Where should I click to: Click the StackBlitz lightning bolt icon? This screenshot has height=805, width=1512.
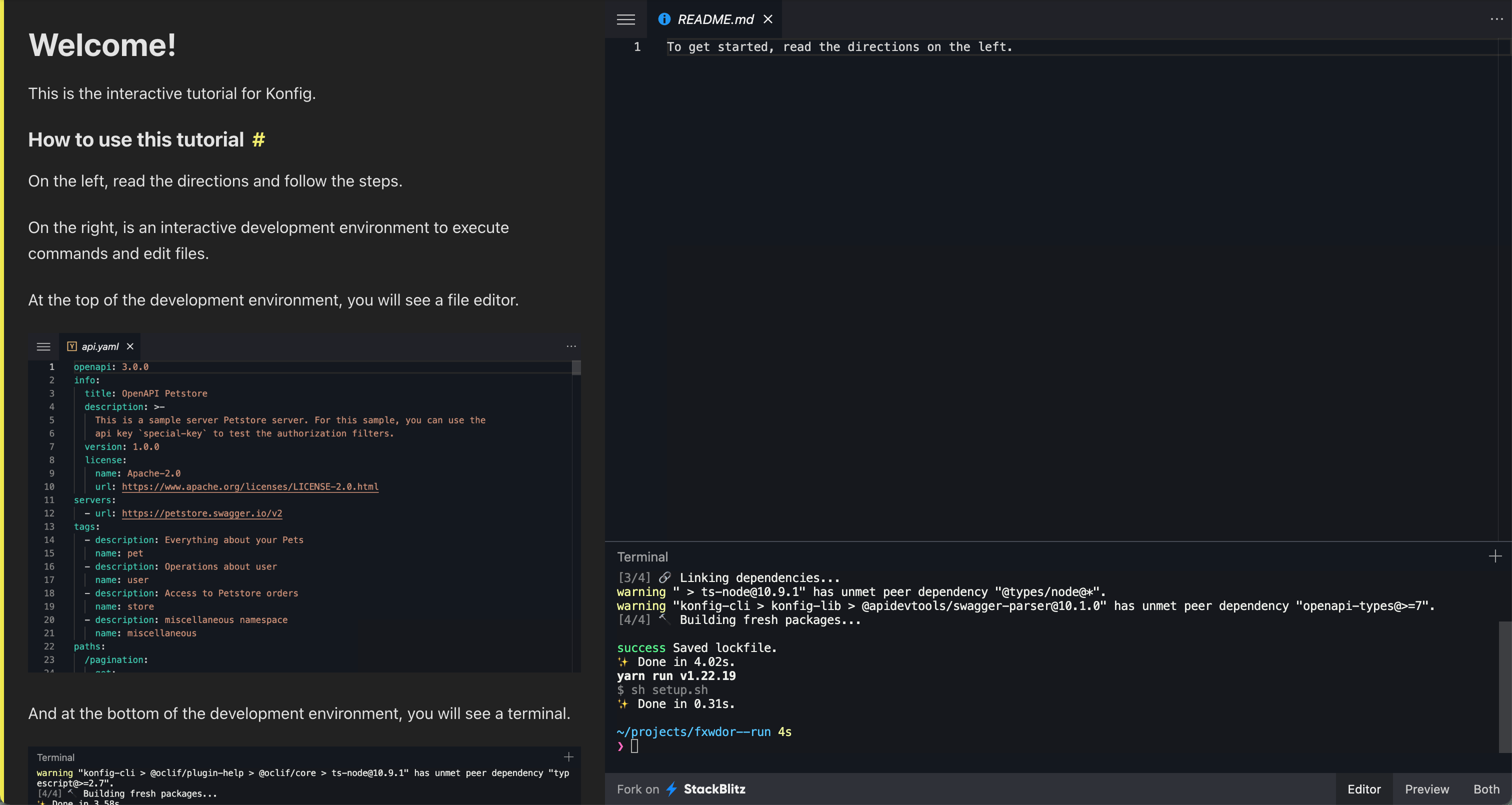(671, 788)
